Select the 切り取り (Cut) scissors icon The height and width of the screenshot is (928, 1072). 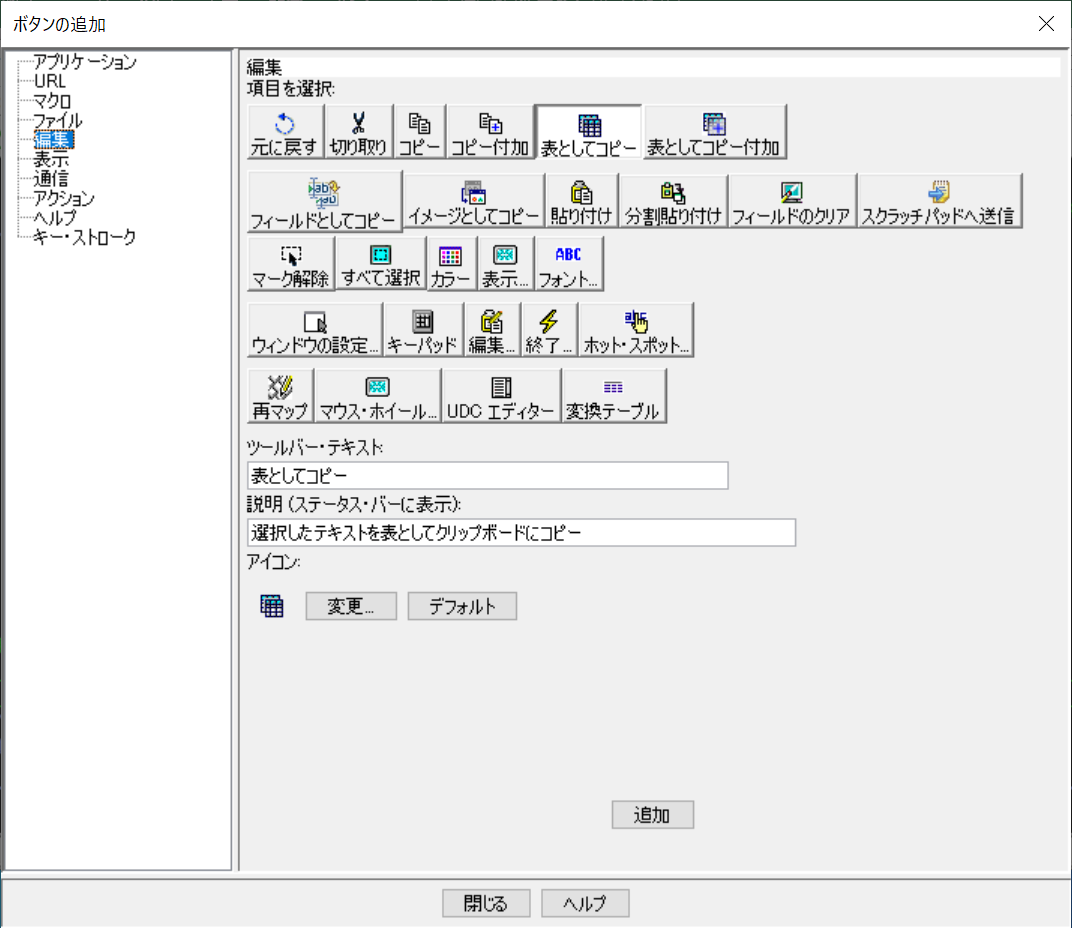(x=358, y=133)
